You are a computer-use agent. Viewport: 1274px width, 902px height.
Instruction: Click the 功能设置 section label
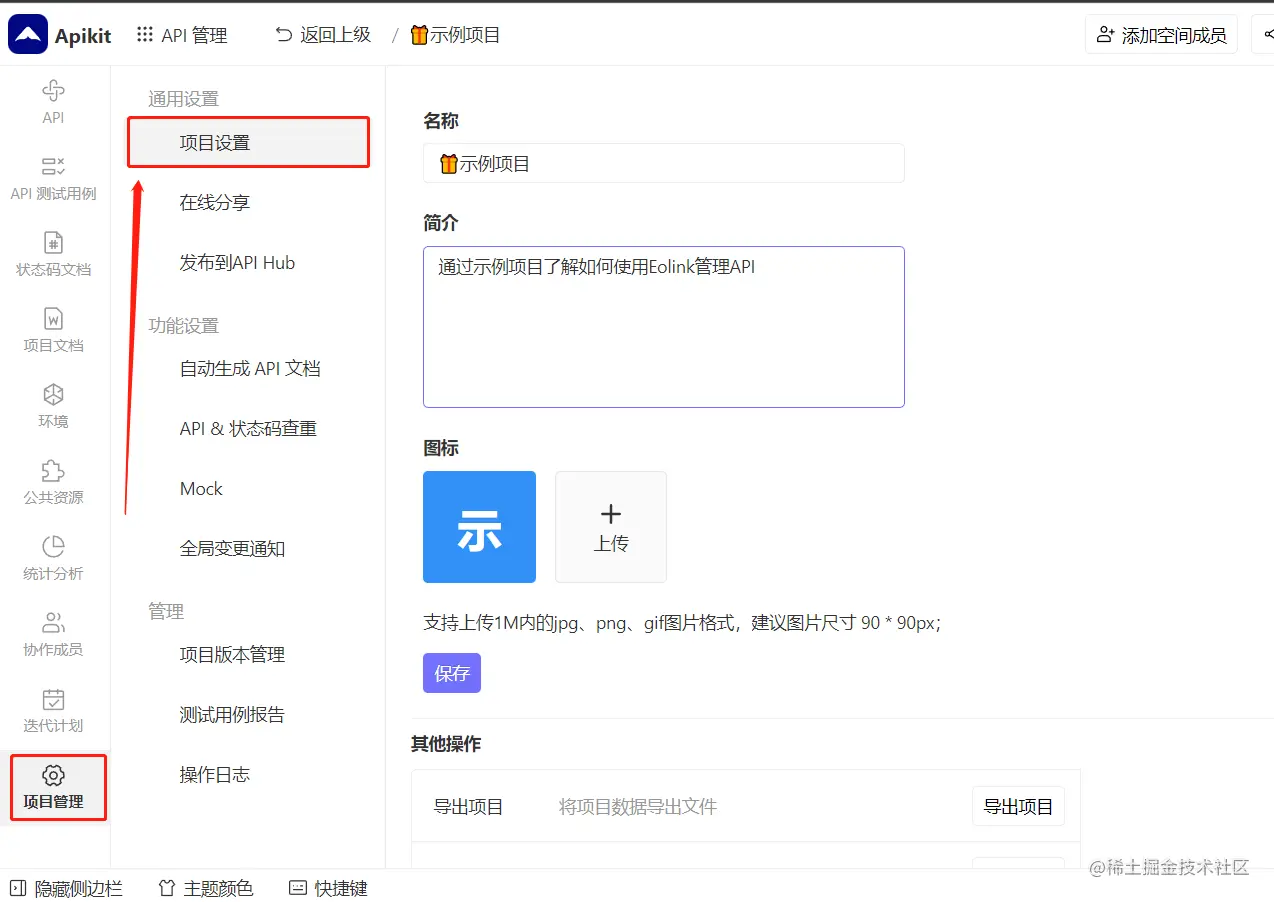pos(183,326)
